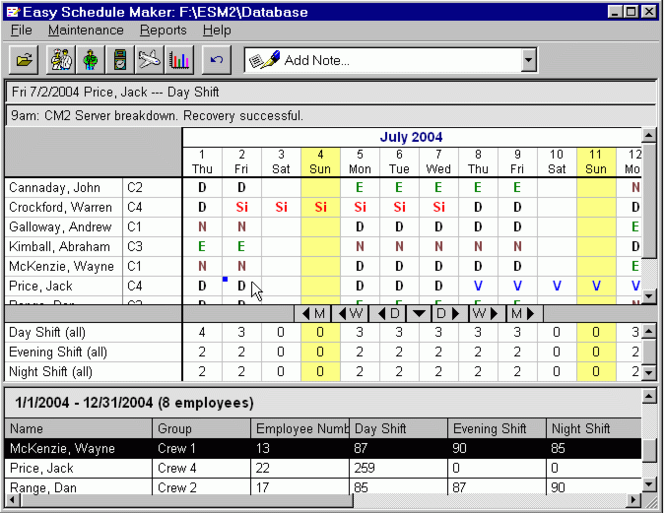Click Day Shift total 4 for Thursday 1
Screen dimensions: 665x513
[202, 332]
